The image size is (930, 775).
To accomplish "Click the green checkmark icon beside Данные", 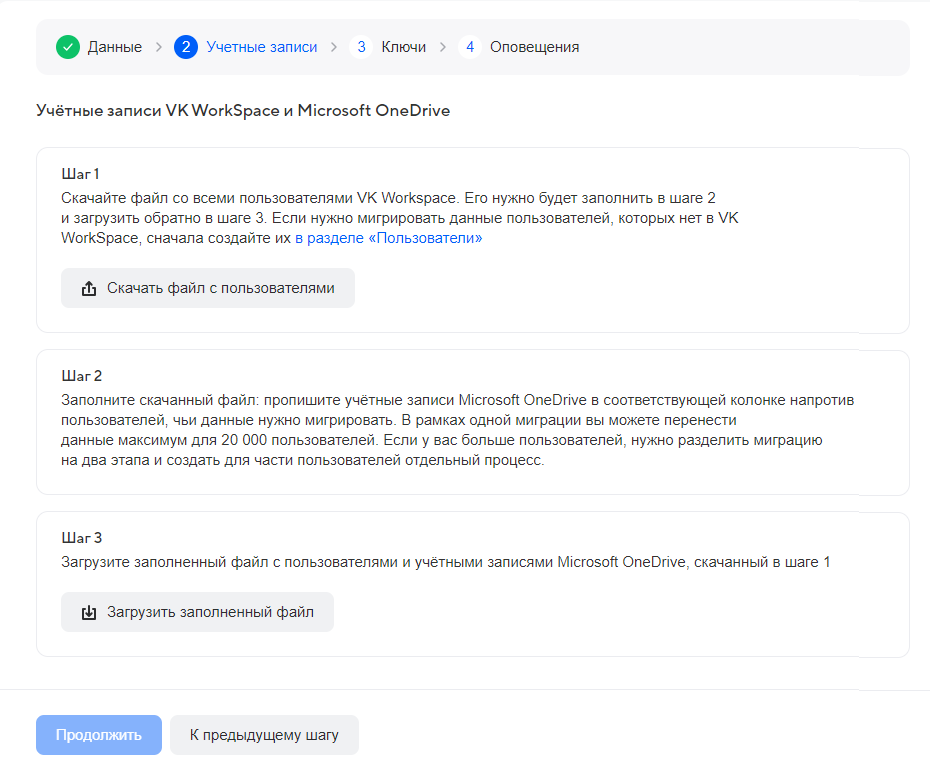I will pos(68,47).
